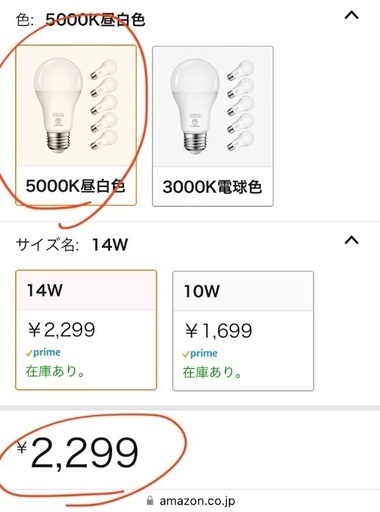Click the 3000K電球色 caption text

coord(212,187)
